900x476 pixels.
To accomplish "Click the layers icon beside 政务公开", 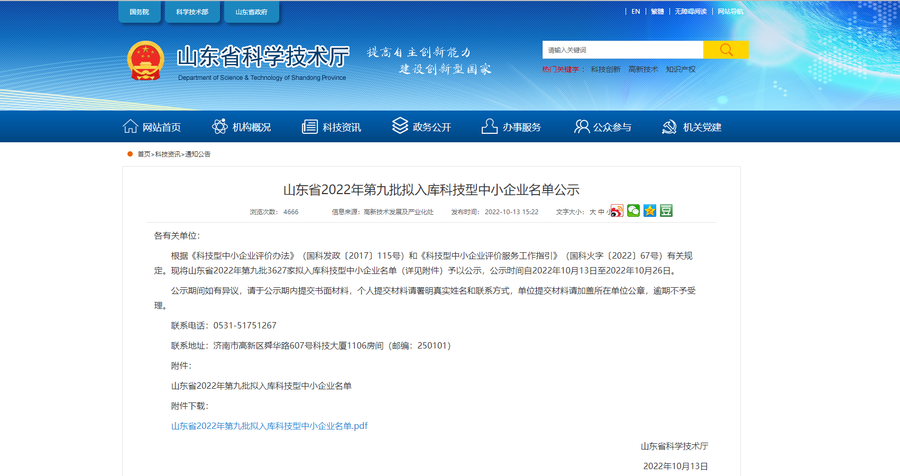I will click(400, 126).
